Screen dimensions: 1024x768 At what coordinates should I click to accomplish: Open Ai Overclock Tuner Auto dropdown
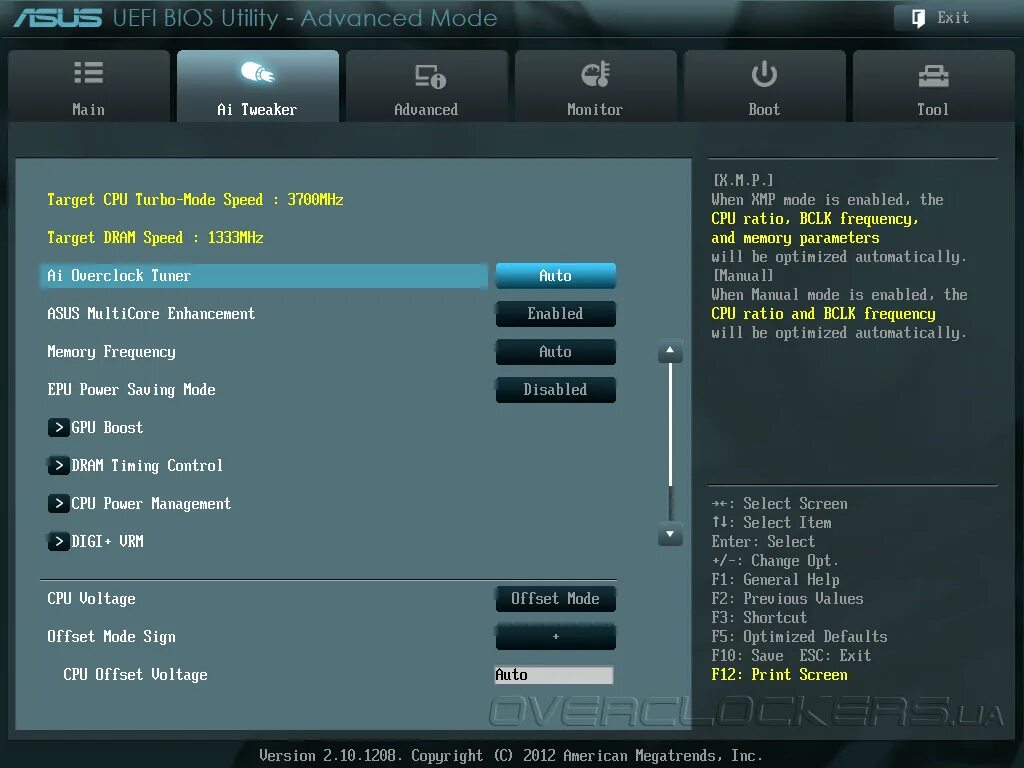pos(556,276)
